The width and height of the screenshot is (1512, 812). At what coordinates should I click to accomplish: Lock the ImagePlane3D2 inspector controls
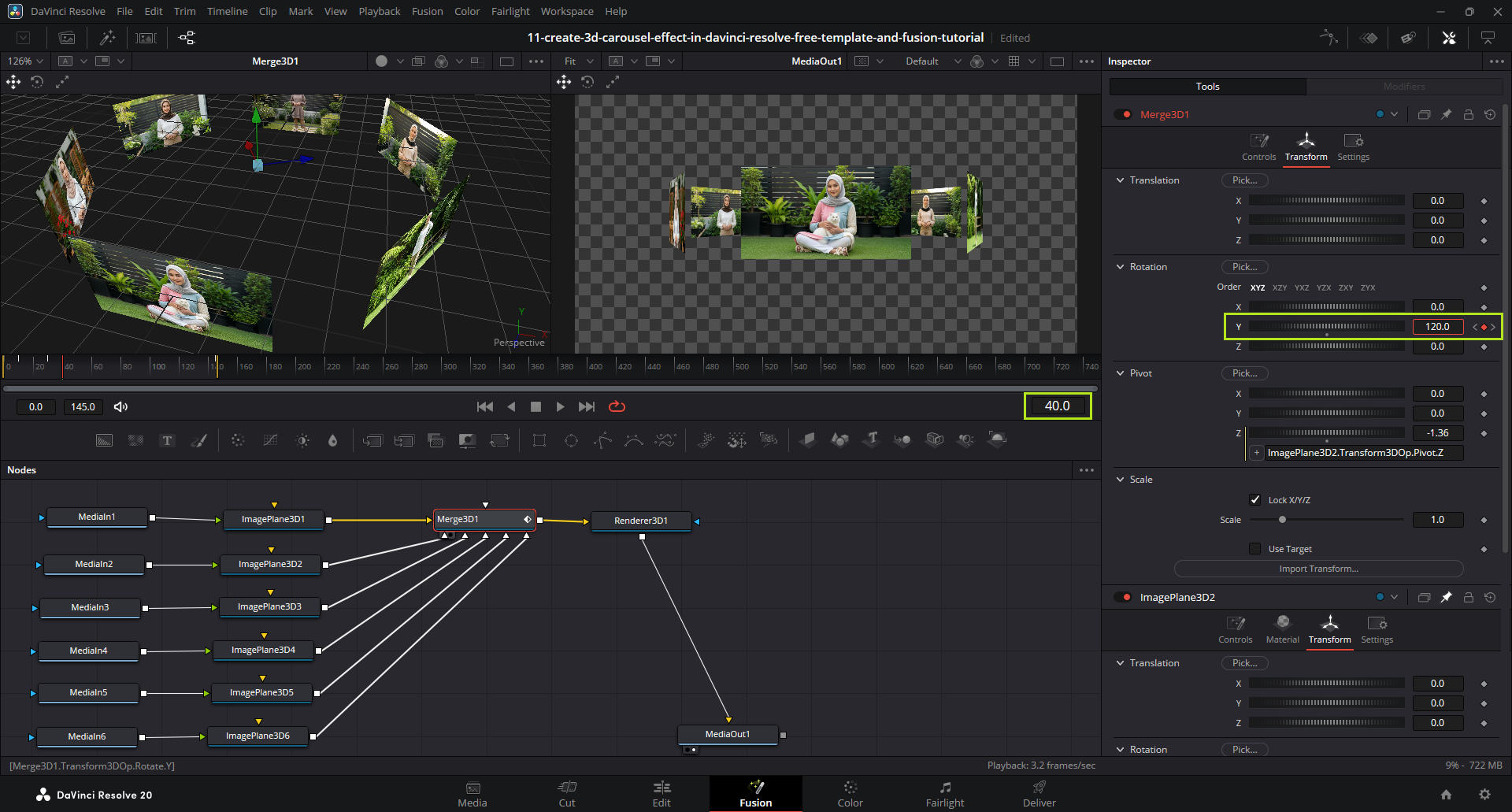click(1468, 597)
